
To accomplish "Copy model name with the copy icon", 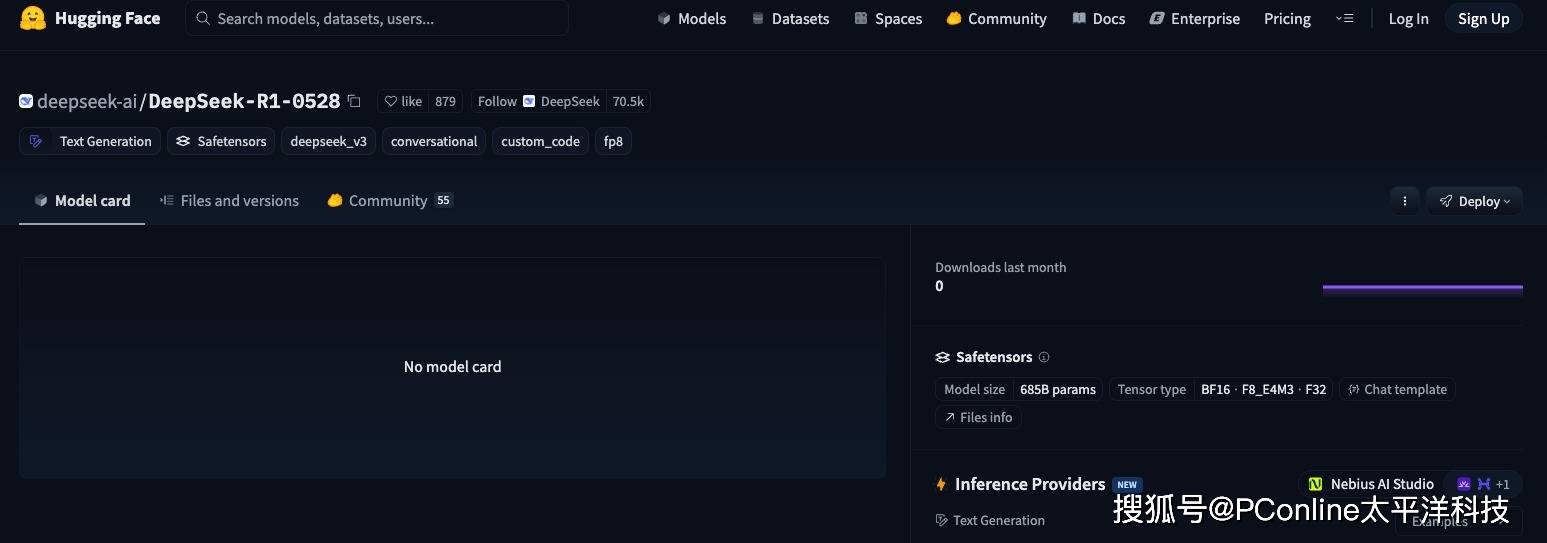I will coord(354,101).
